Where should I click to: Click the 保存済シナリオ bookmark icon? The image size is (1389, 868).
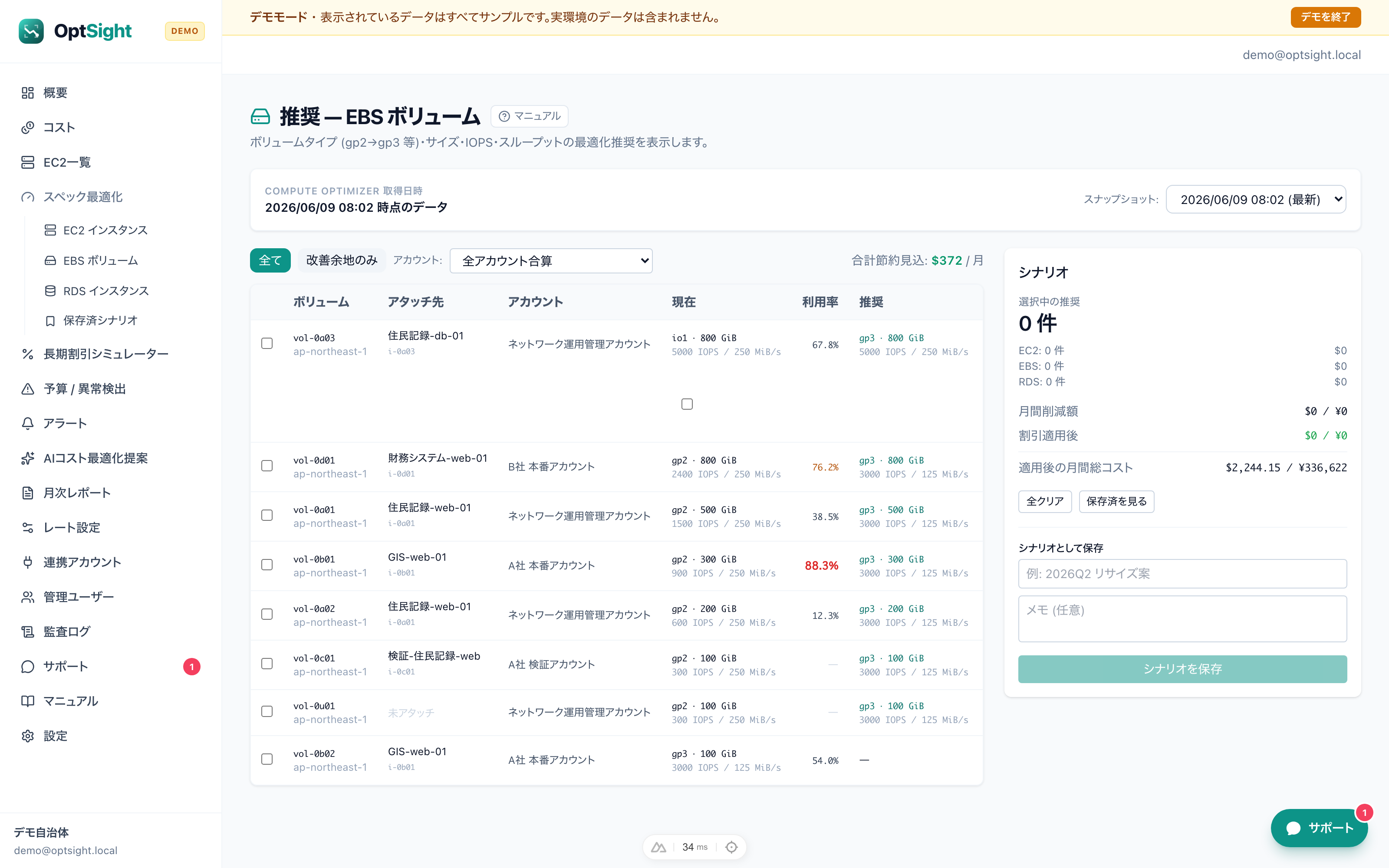(50, 321)
